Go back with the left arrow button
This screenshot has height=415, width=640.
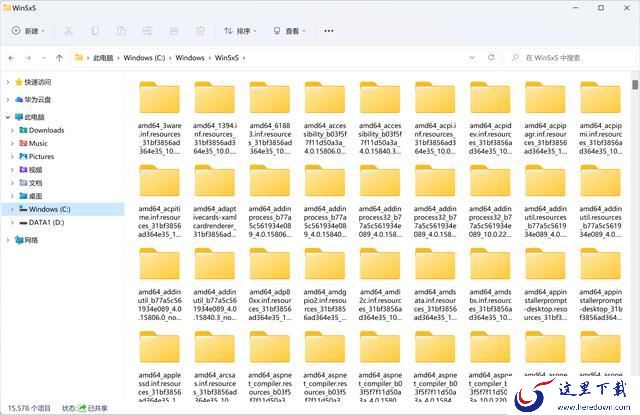(x=11, y=58)
